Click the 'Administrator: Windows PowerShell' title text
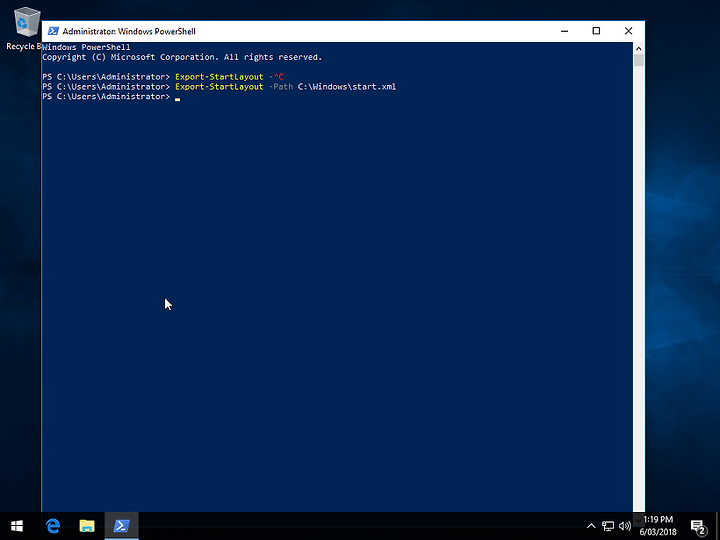 [x=129, y=31]
